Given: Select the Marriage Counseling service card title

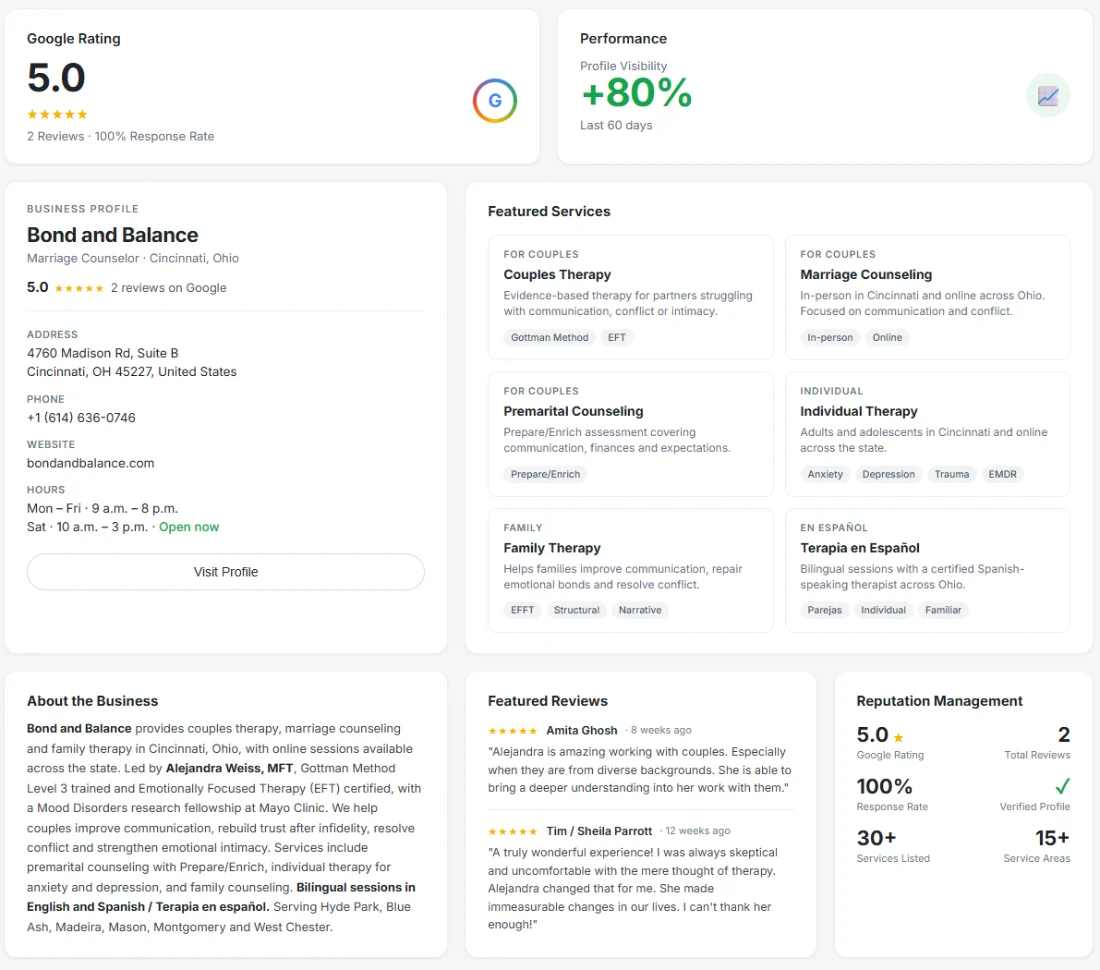Looking at the screenshot, I should (x=866, y=274).
